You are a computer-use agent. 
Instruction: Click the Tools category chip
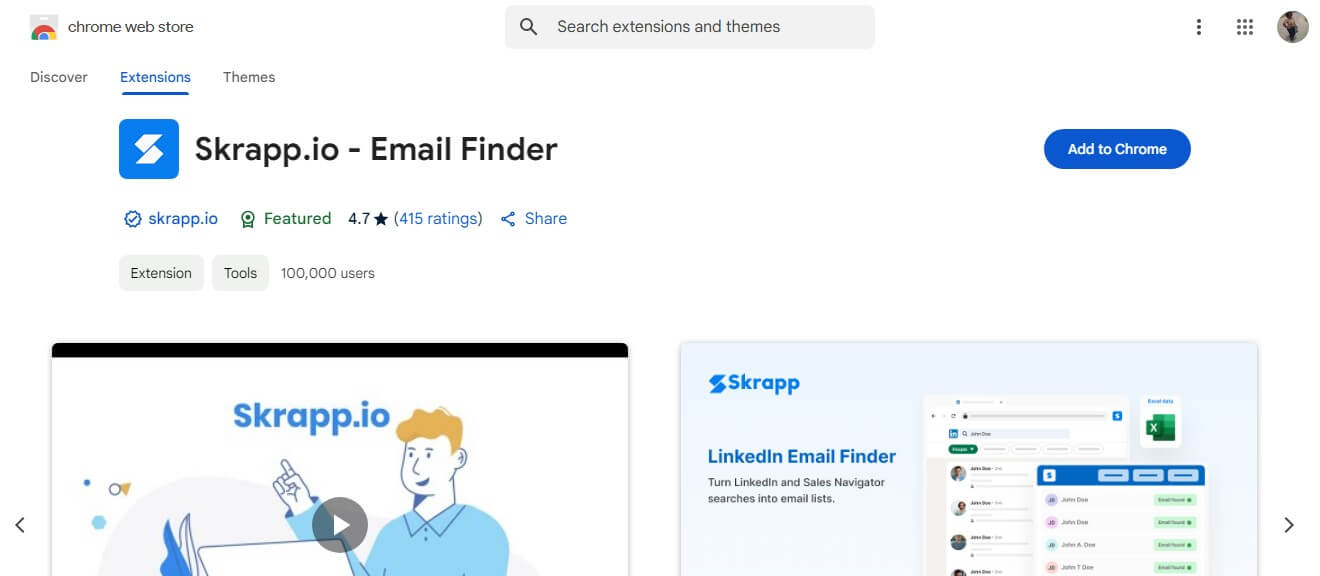click(x=240, y=273)
